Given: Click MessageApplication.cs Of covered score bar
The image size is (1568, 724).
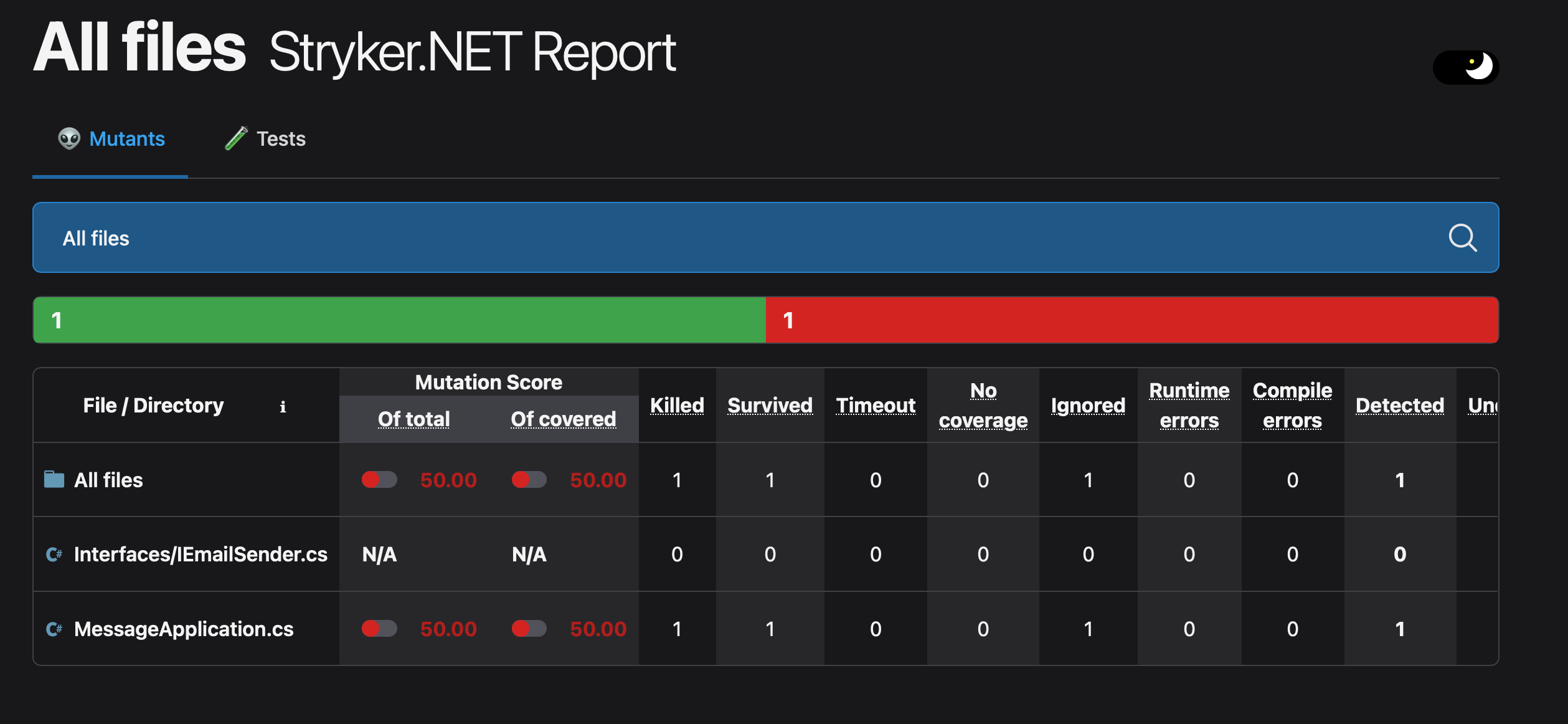Looking at the screenshot, I should click(x=529, y=628).
